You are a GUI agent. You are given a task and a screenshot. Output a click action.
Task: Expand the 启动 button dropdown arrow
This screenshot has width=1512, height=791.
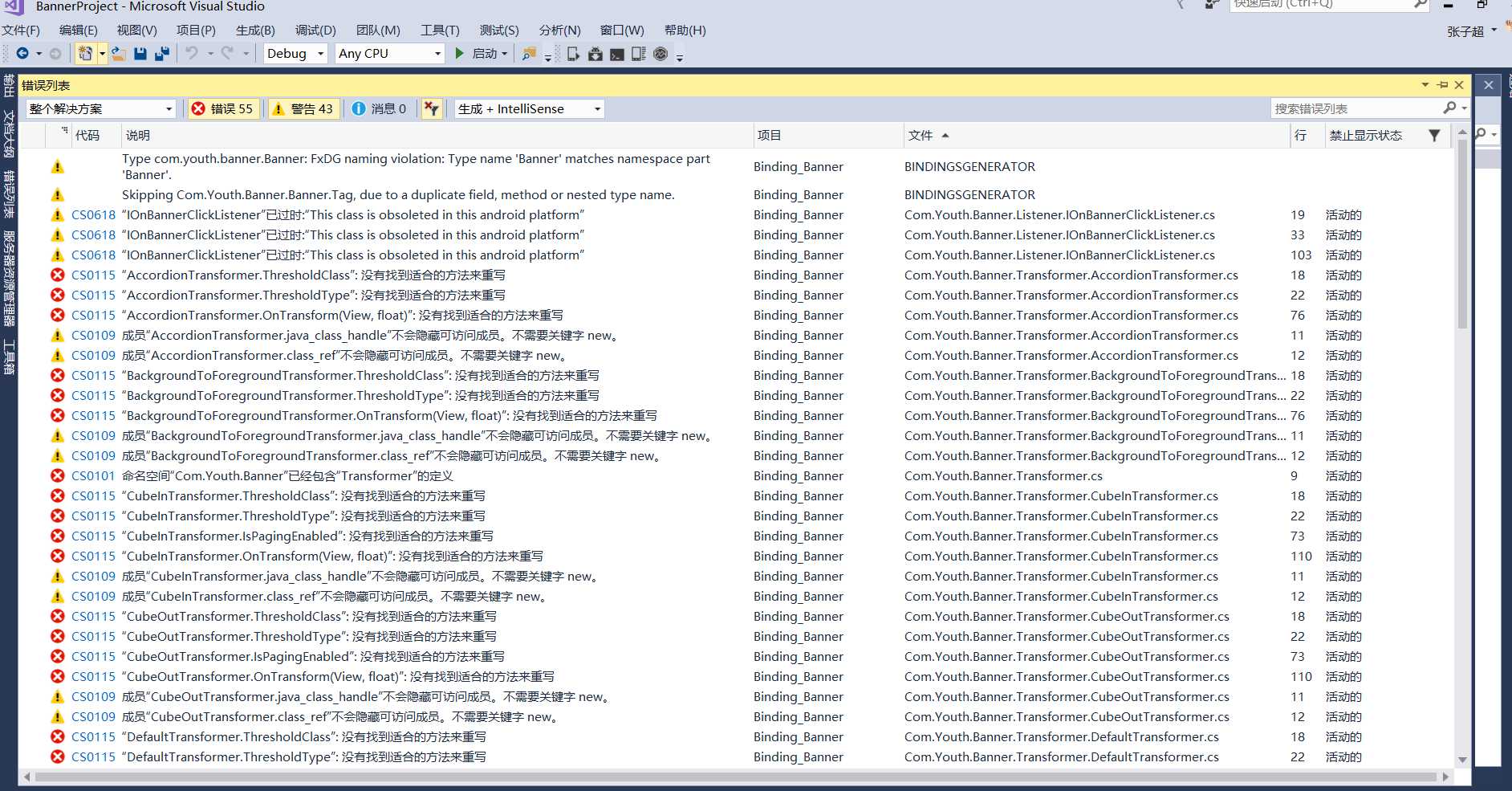[x=505, y=54]
